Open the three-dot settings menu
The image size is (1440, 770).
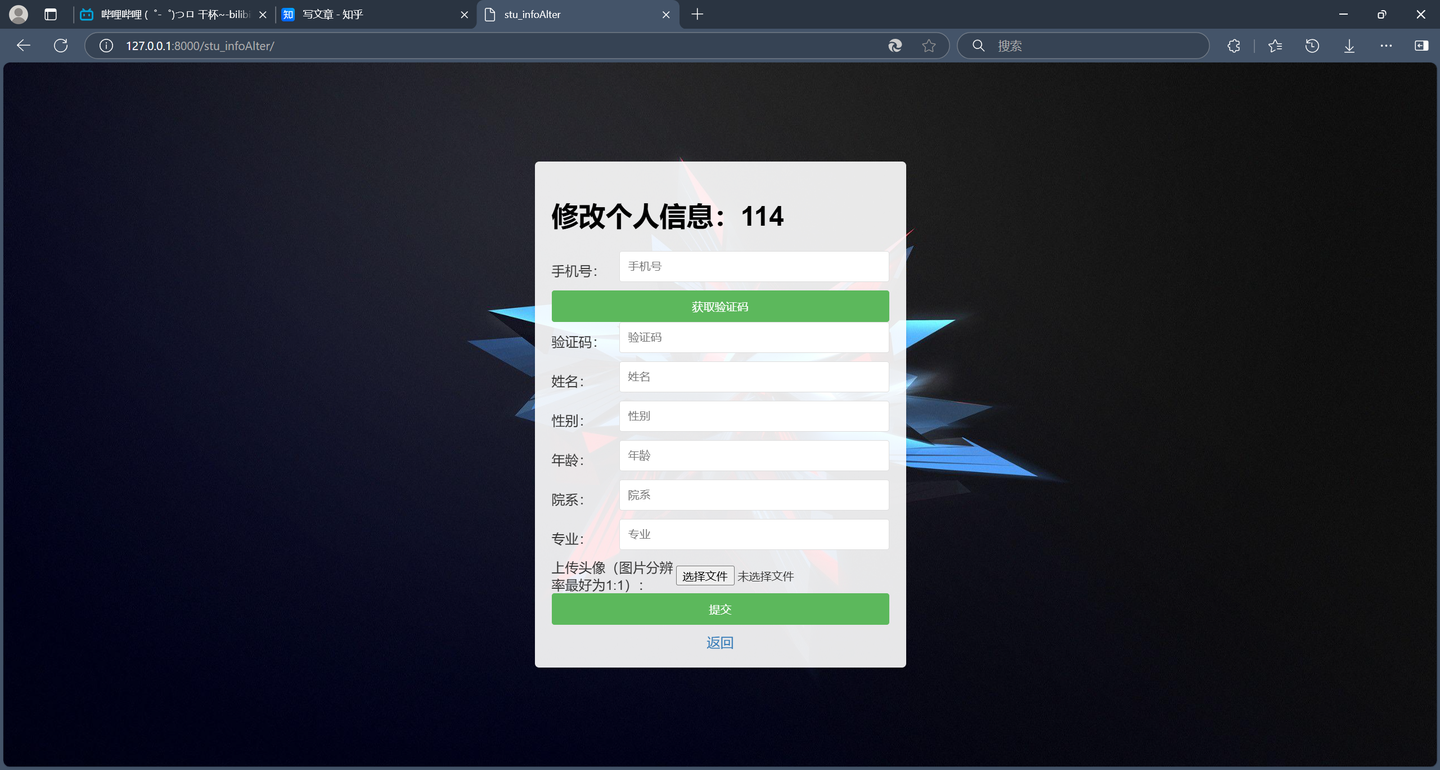tap(1386, 45)
